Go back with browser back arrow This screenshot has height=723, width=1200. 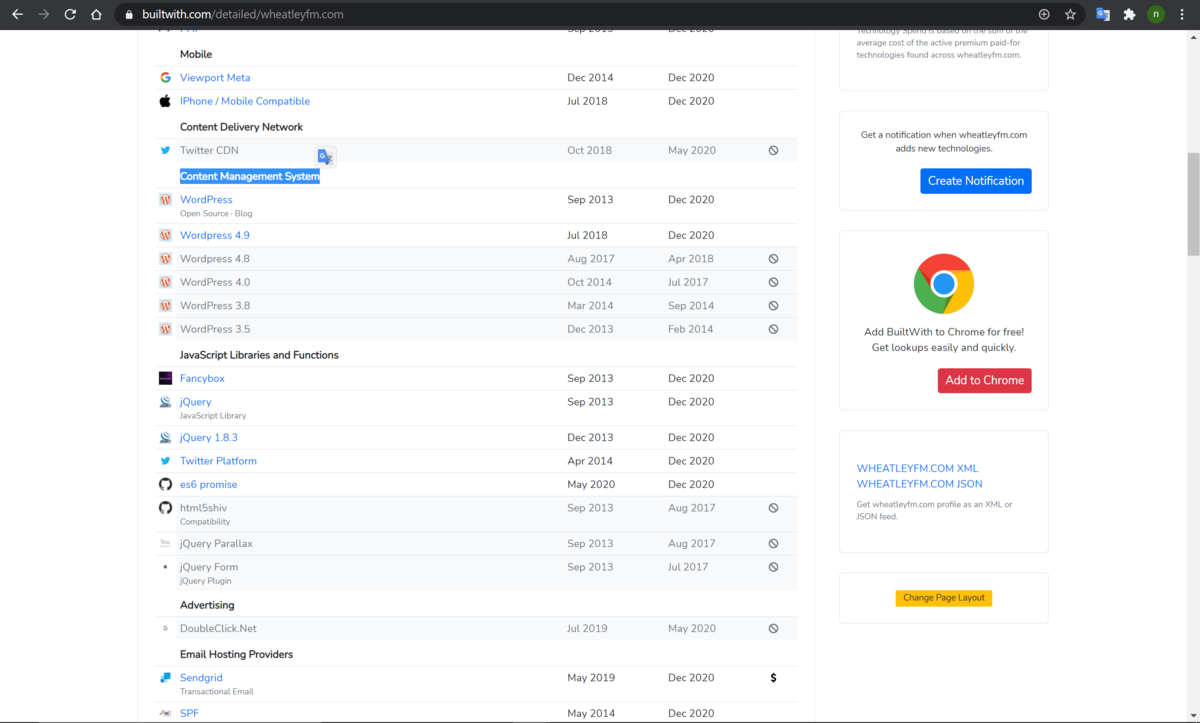click(17, 15)
